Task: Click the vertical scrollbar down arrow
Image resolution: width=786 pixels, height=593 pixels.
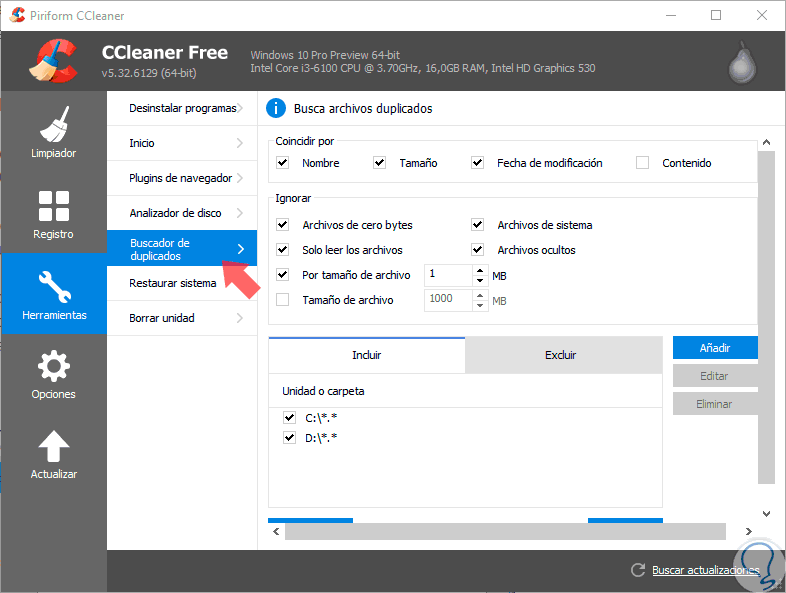Action: pos(766,513)
